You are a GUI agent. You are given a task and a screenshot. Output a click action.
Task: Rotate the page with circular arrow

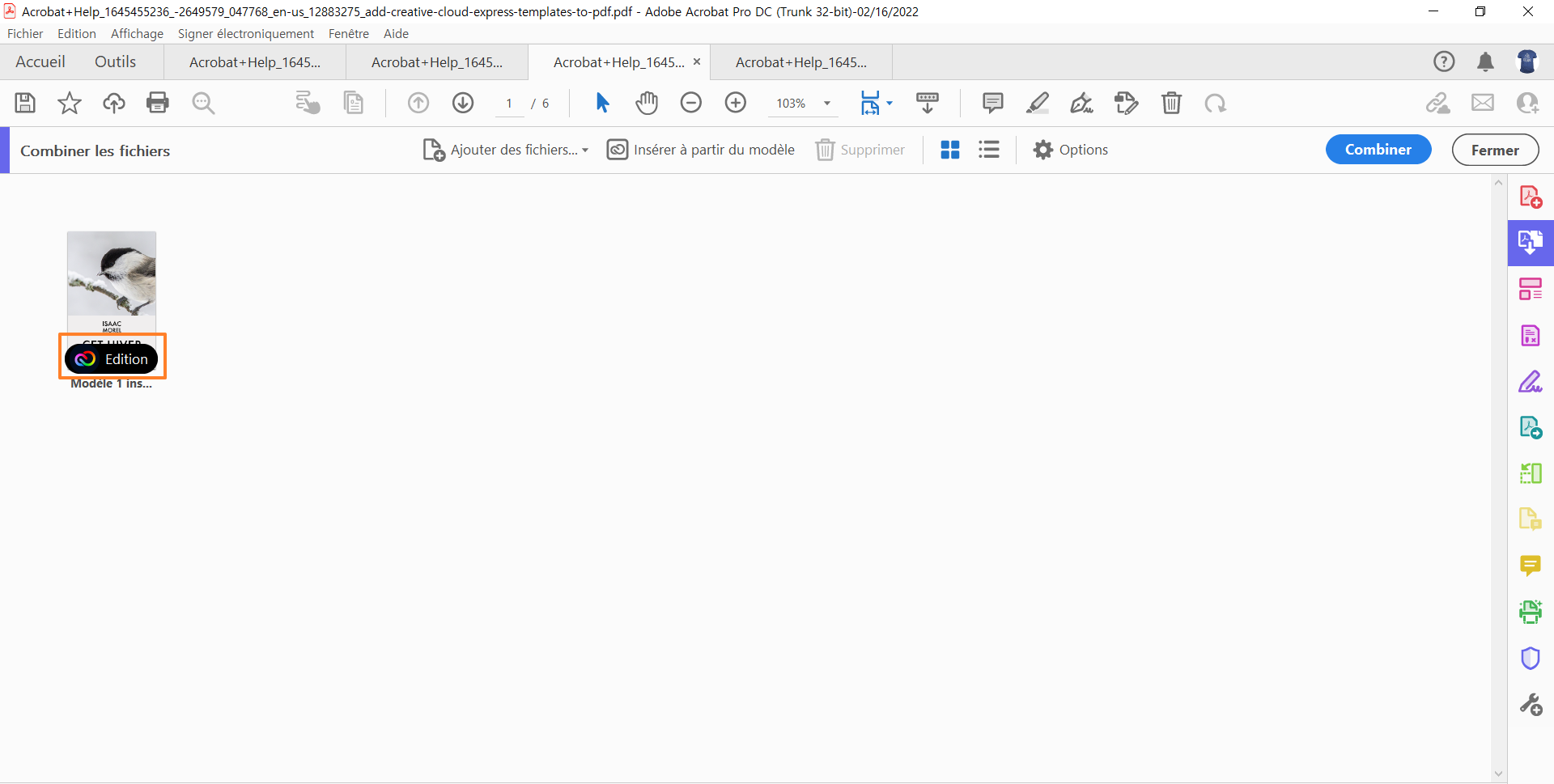coord(1216,103)
